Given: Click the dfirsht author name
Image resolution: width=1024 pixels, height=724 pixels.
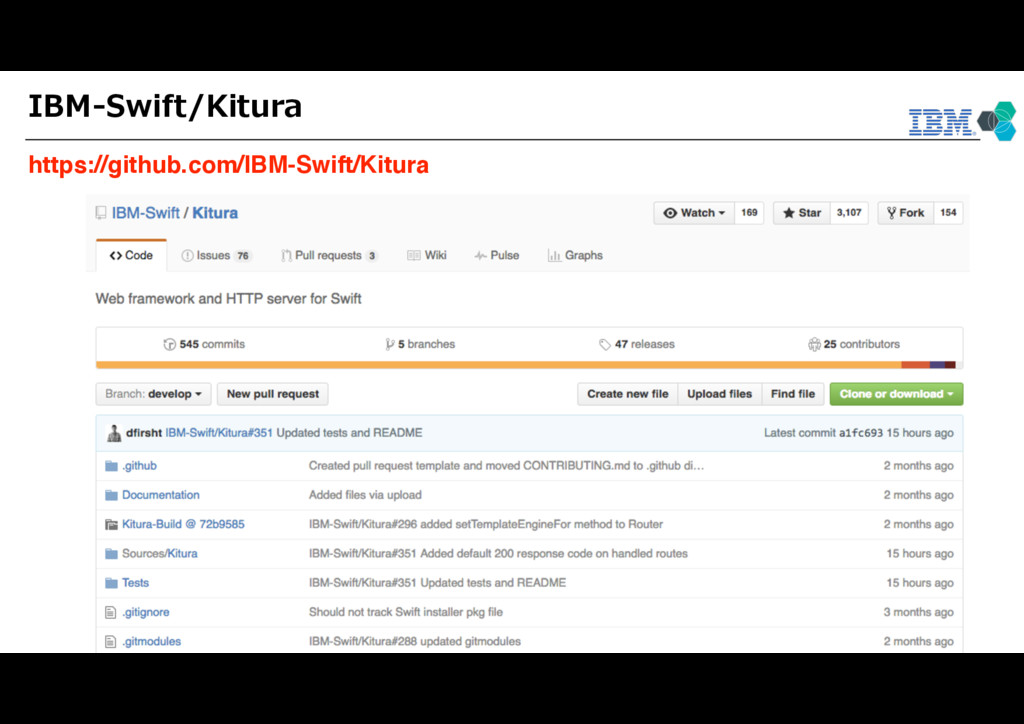Looking at the screenshot, I should (x=144, y=433).
